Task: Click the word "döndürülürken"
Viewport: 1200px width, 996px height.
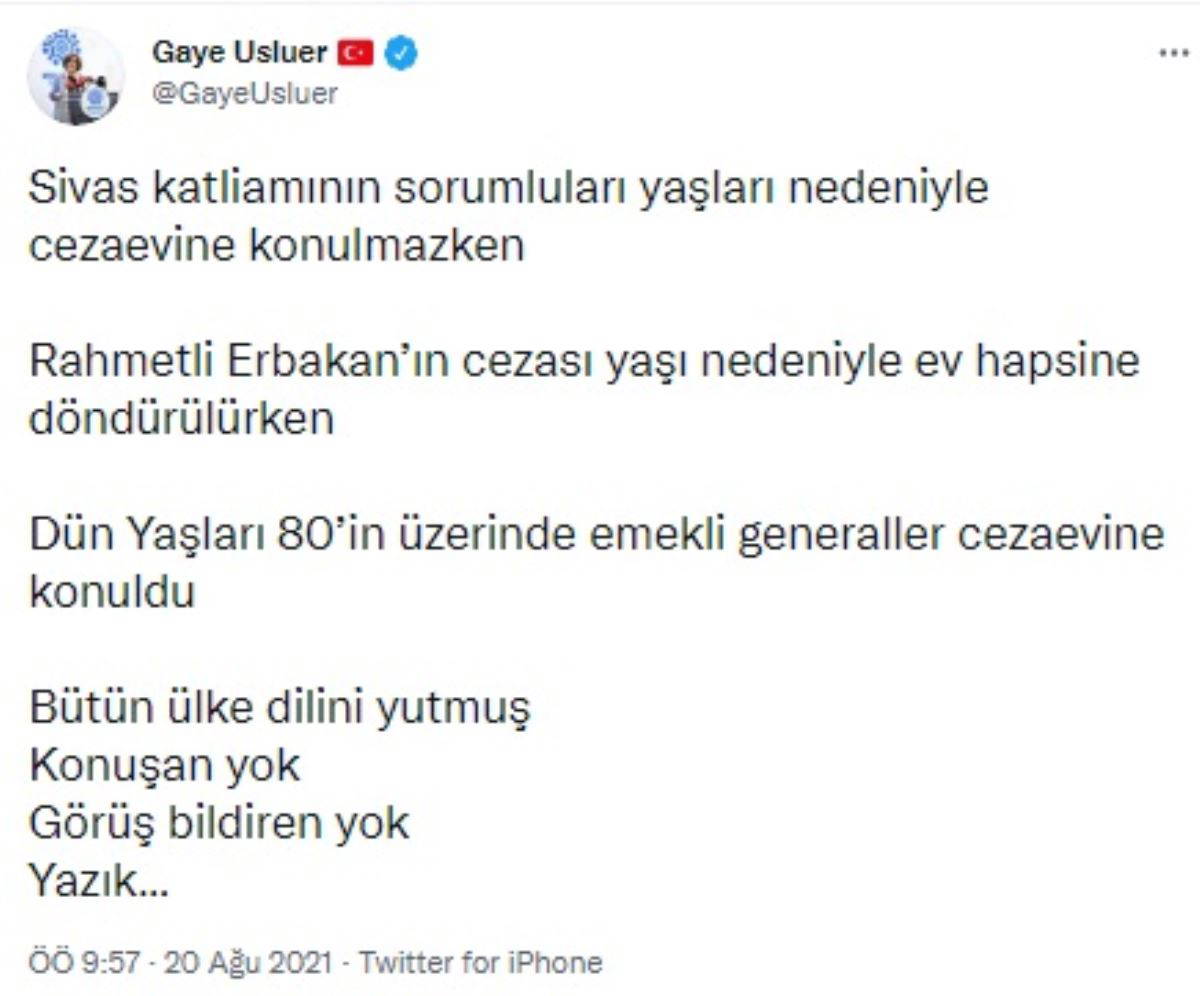Action: click(182, 418)
